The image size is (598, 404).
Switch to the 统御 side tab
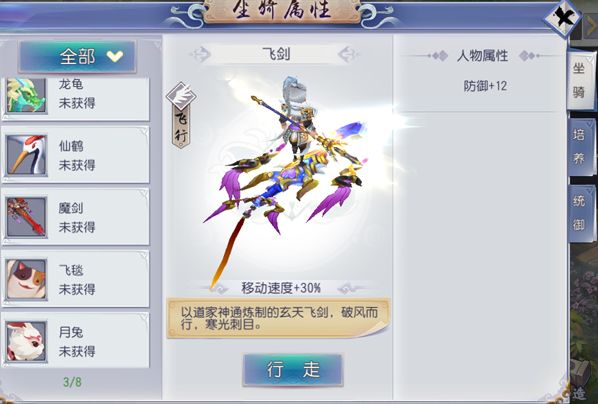(580, 212)
